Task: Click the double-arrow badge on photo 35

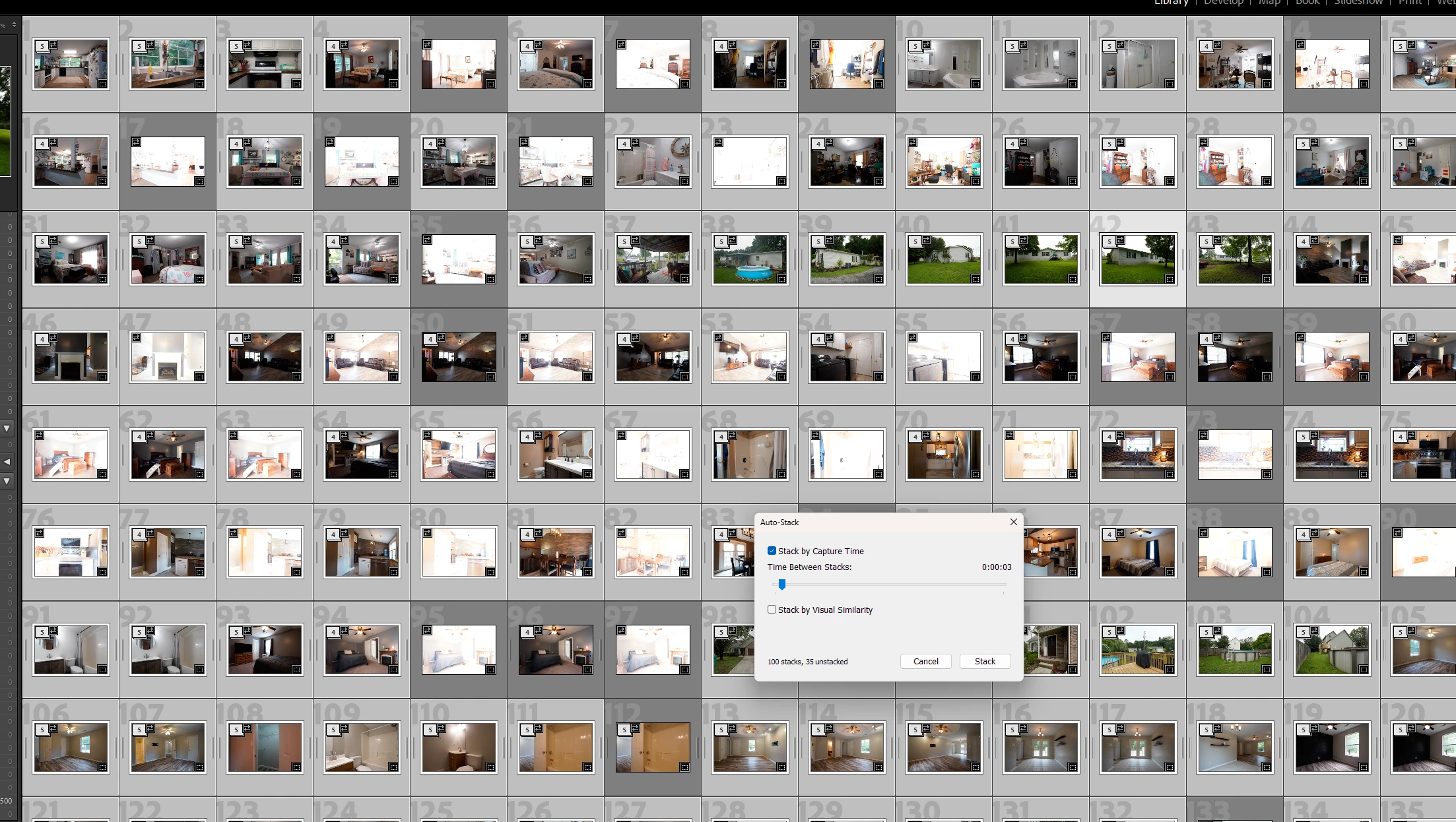Action: coord(427,240)
